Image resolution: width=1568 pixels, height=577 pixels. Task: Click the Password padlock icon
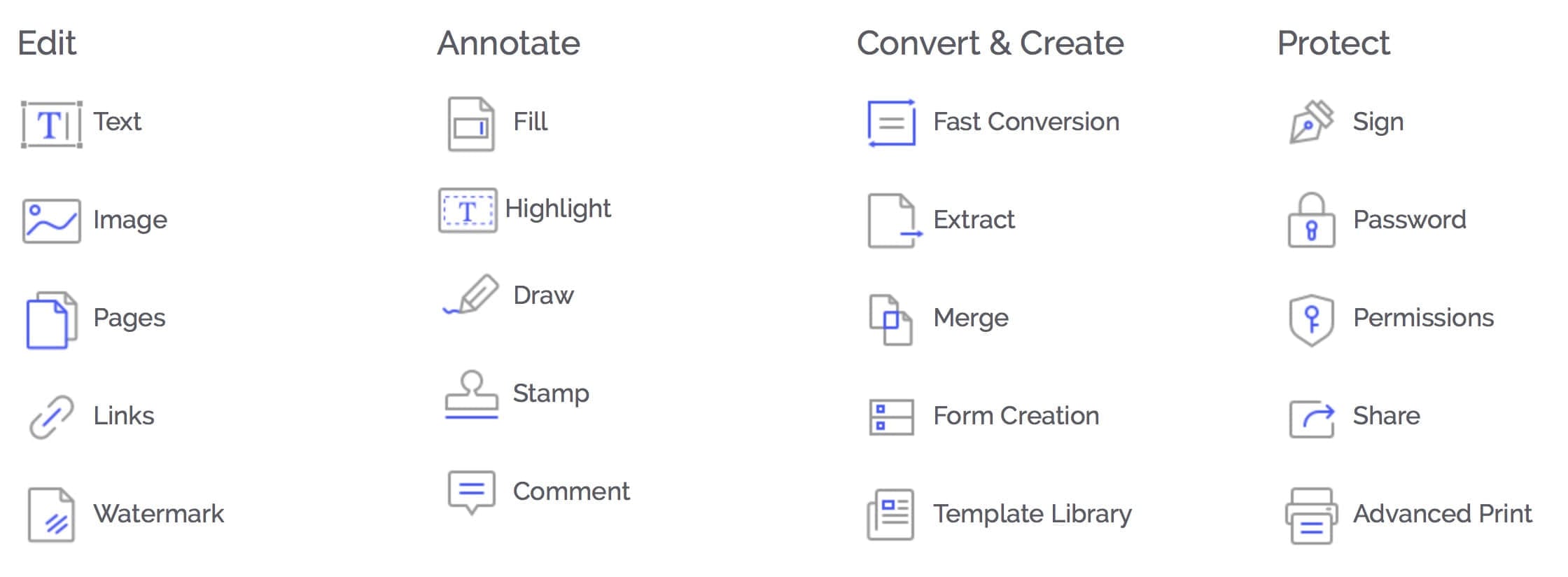point(1311,220)
